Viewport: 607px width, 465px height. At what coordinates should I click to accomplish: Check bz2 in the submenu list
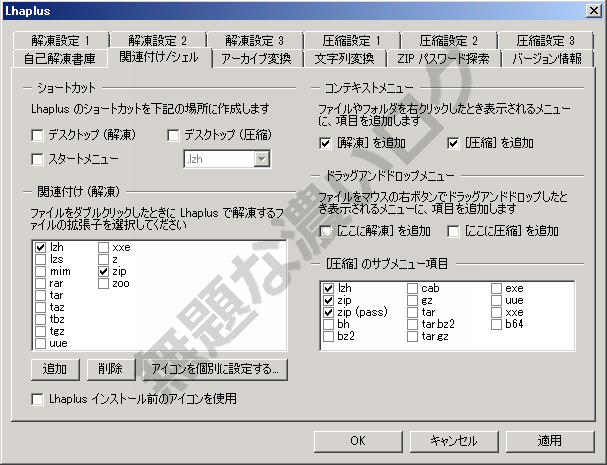click(328, 336)
